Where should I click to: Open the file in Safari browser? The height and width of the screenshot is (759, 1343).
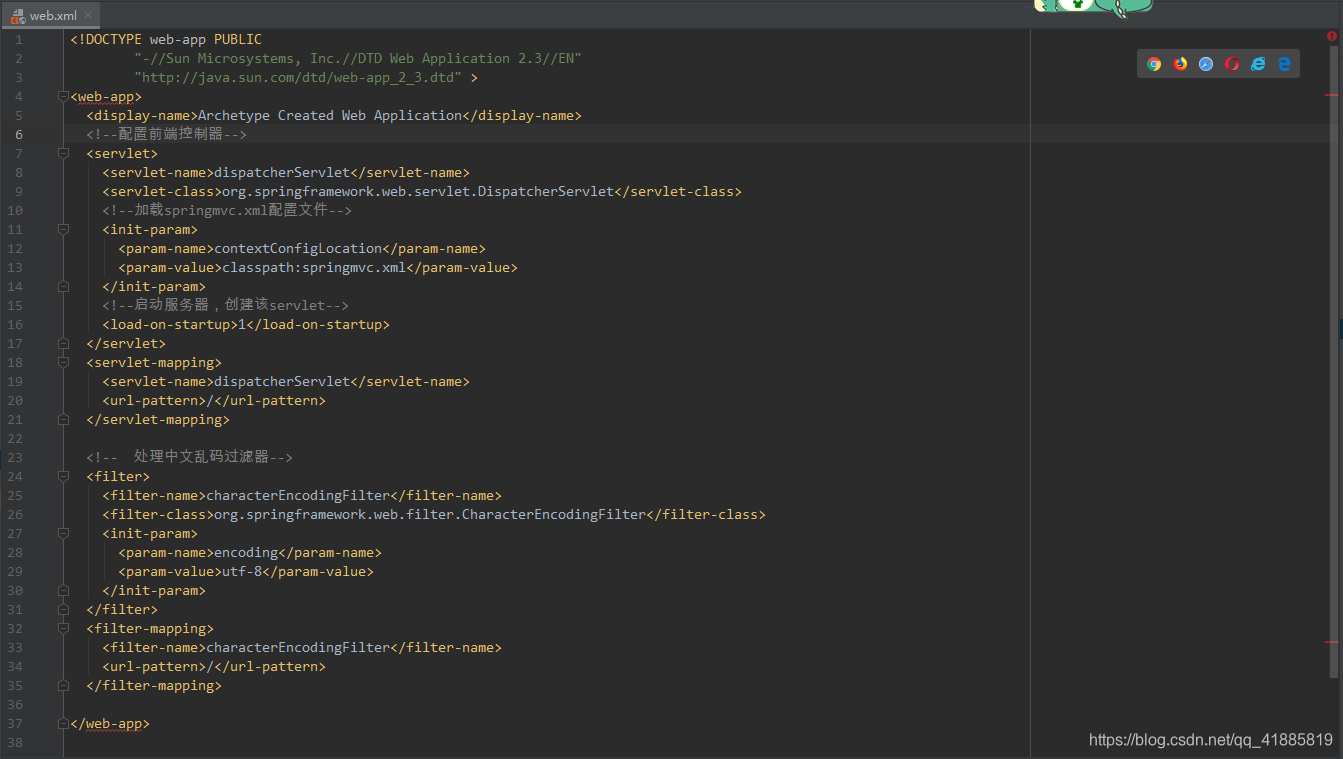coord(1206,63)
